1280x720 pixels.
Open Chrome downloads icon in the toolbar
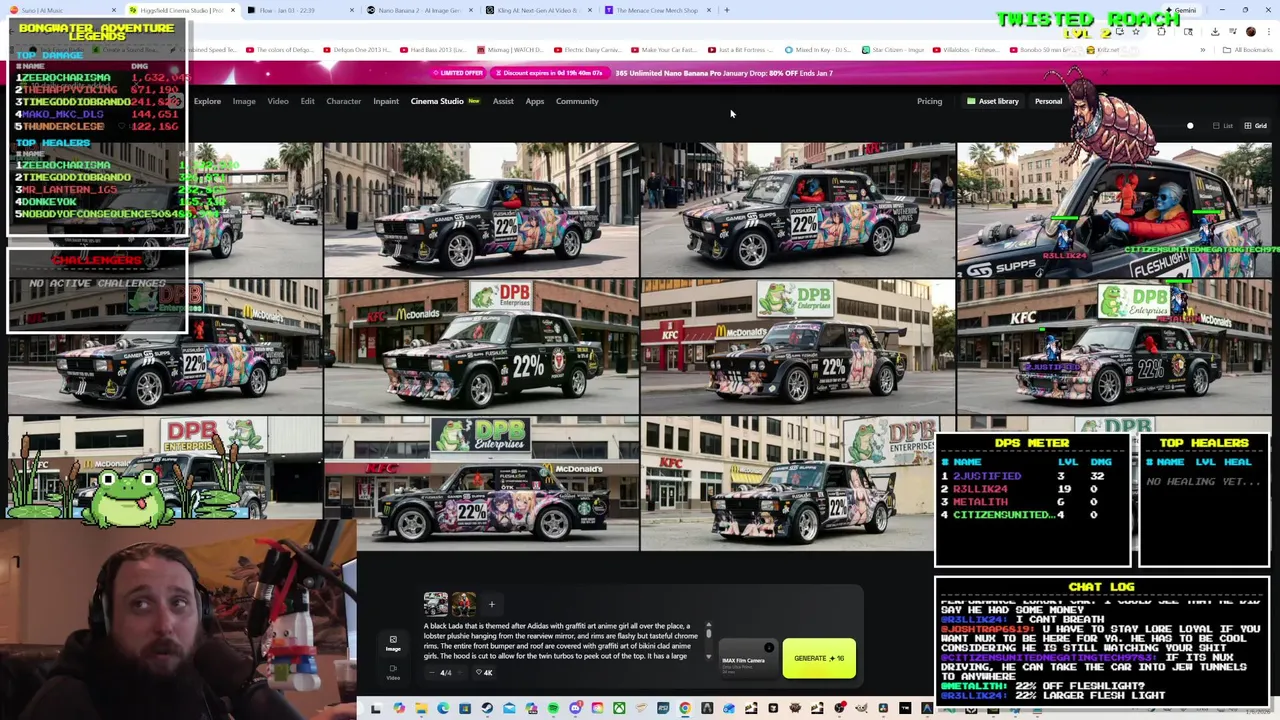pyautogui.click(x=1215, y=31)
